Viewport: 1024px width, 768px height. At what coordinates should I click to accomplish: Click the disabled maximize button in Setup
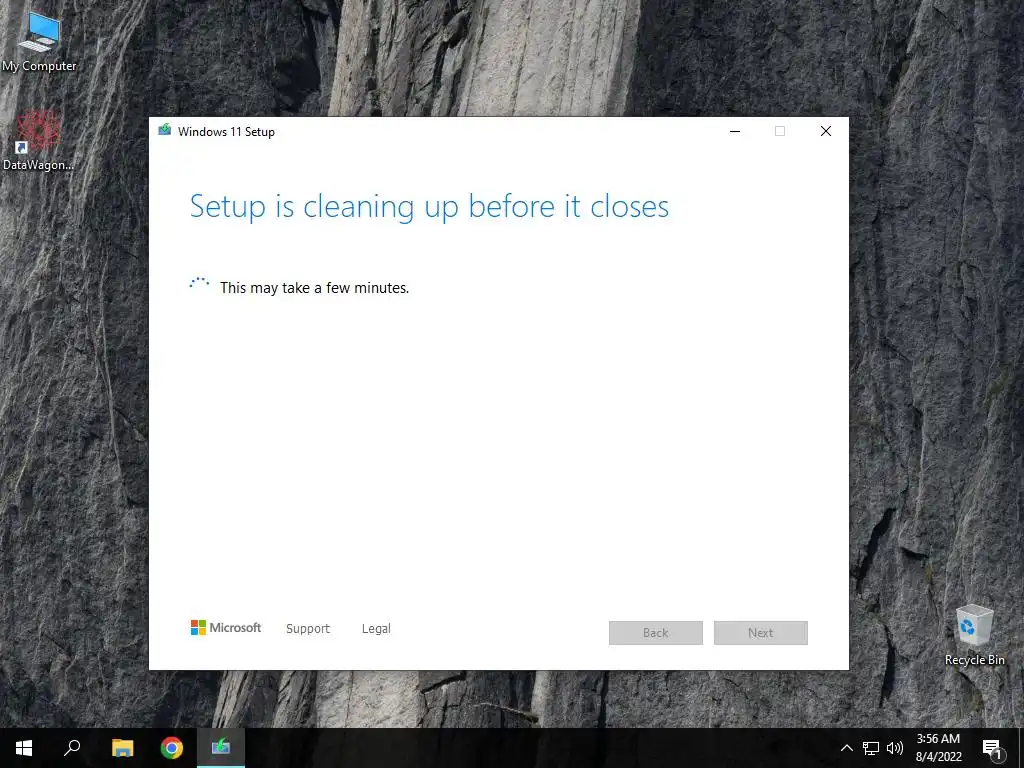[x=780, y=131]
